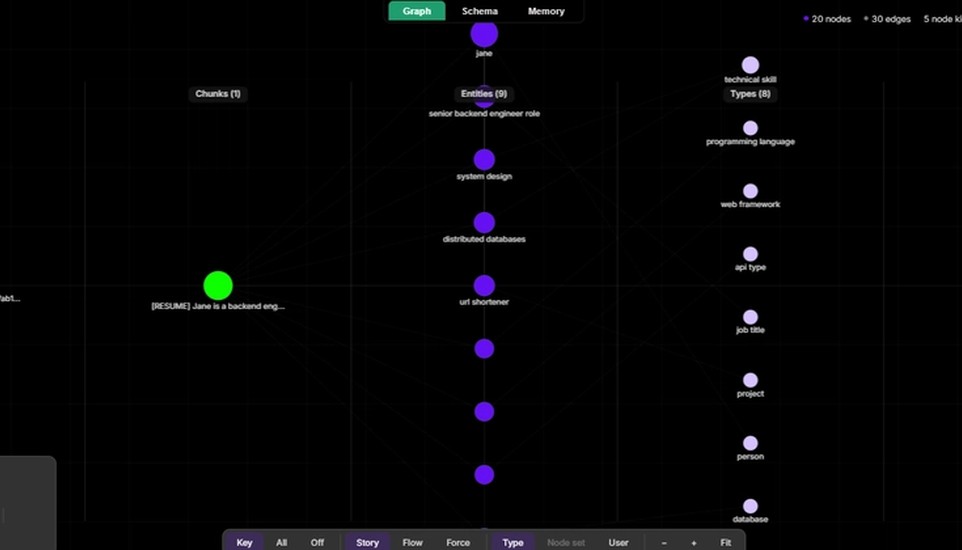Select the job title type node
This screenshot has width=962, height=550.
click(x=750, y=317)
